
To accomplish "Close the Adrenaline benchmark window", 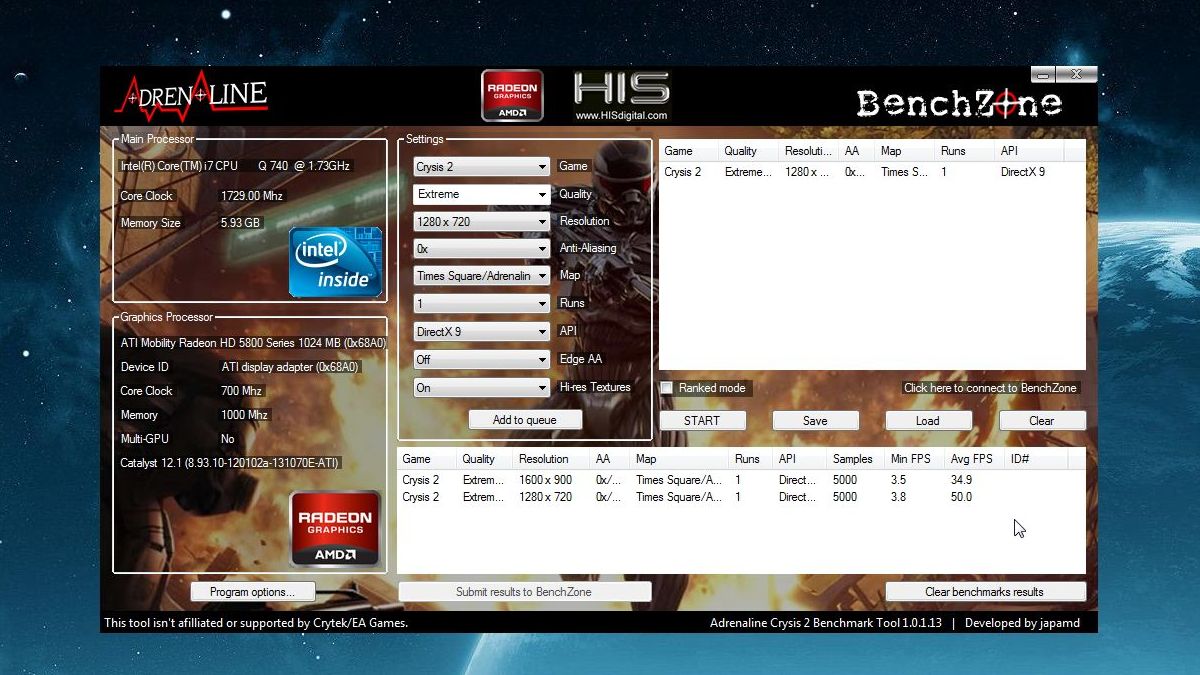I will (1077, 75).
